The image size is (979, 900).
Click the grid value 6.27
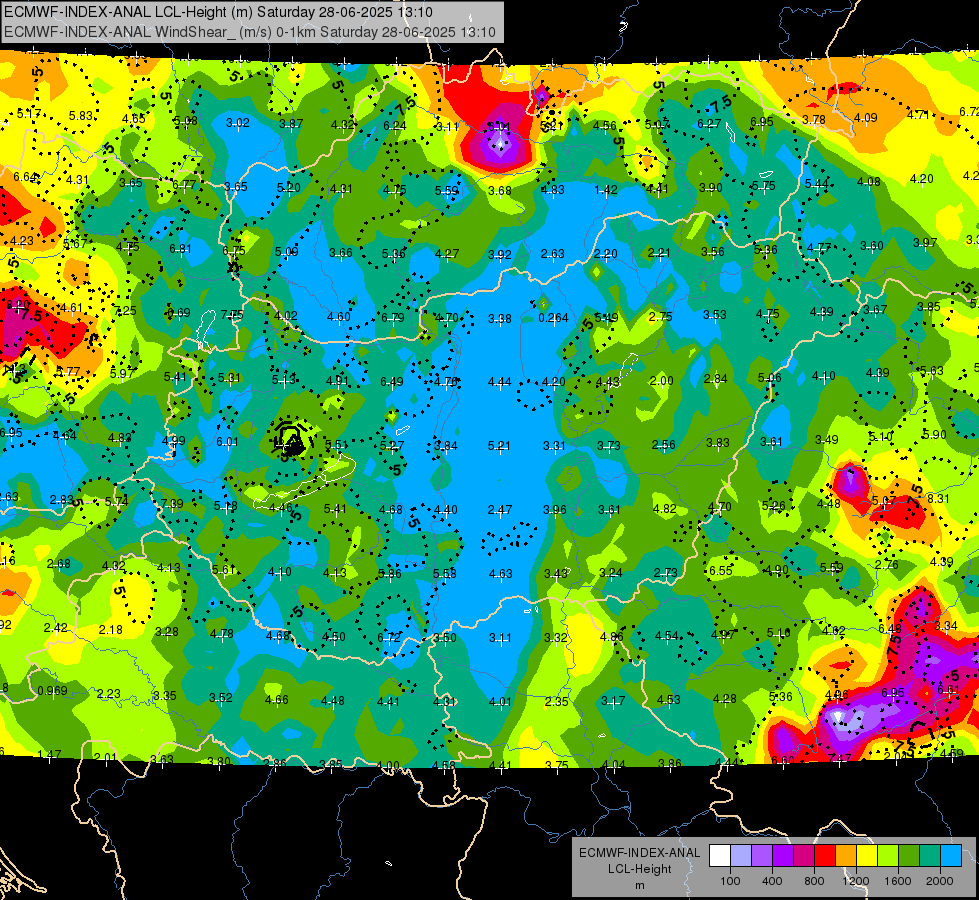709,124
